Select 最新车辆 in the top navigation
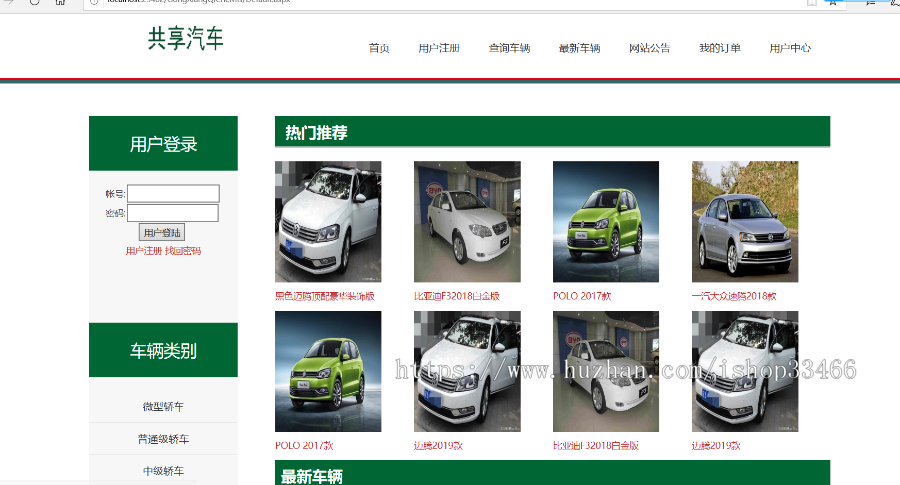This screenshot has width=900, height=485. pyautogui.click(x=579, y=48)
